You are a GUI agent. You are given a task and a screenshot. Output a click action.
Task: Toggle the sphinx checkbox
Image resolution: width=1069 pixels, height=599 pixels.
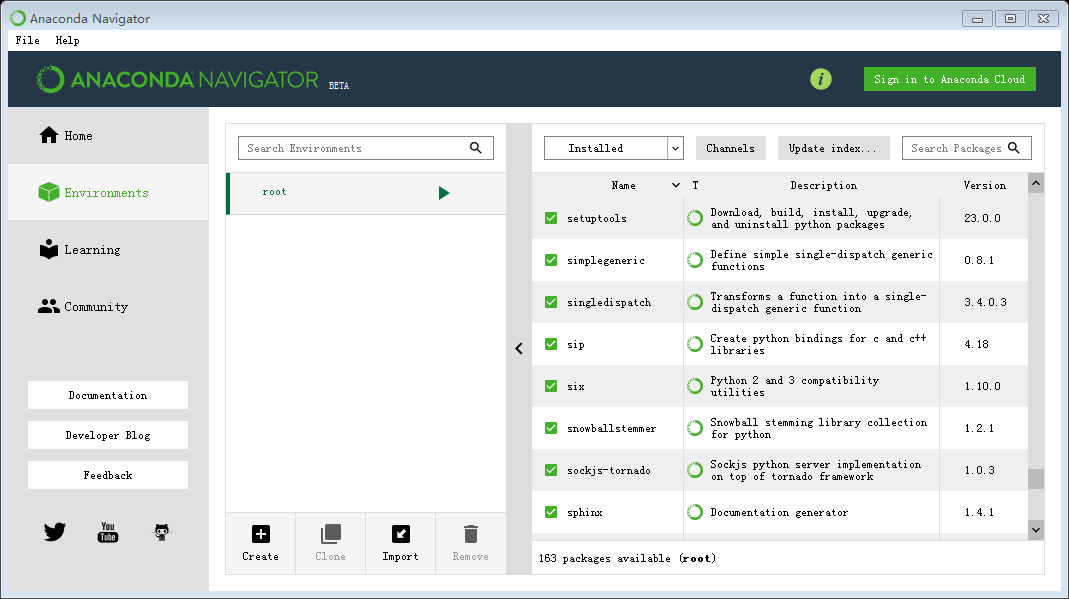coord(551,512)
